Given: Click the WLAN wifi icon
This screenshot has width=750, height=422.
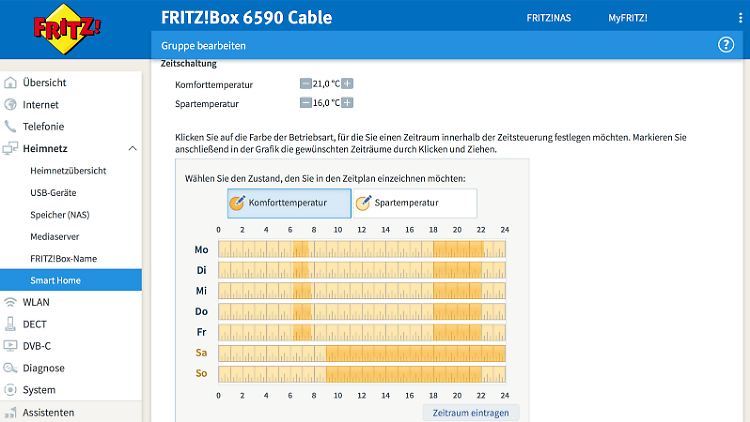Looking at the screenshot, I should tap(11, 302).
